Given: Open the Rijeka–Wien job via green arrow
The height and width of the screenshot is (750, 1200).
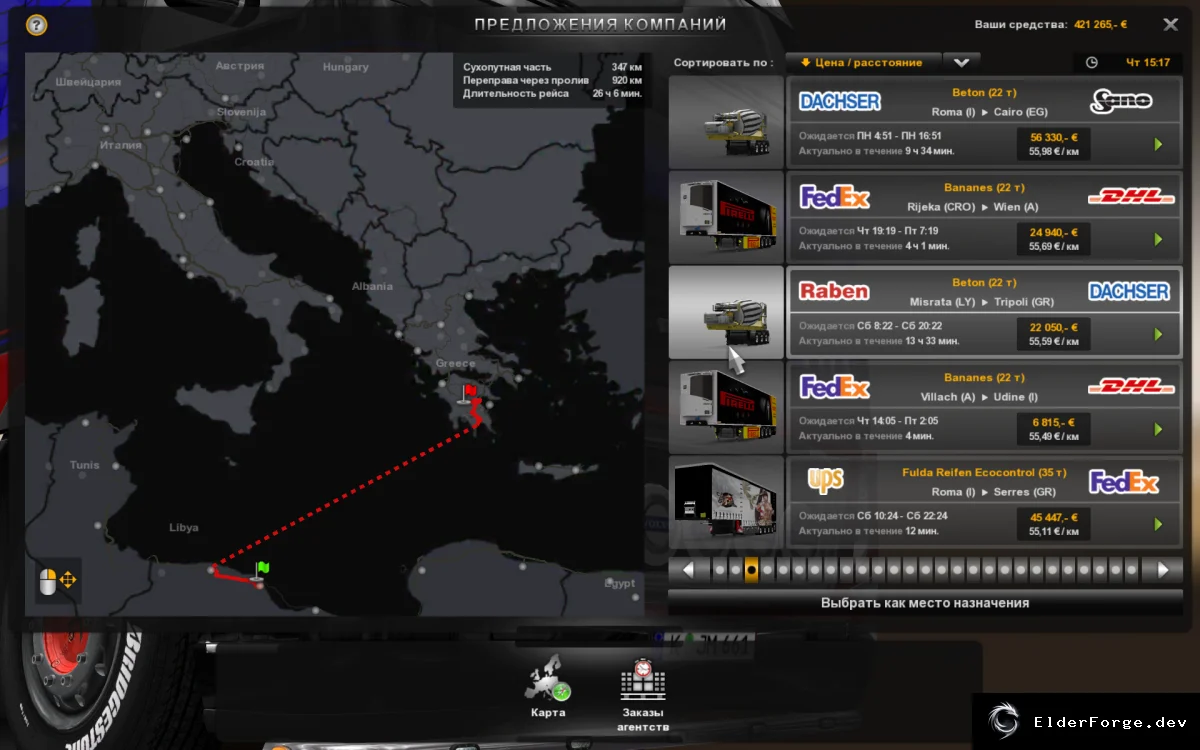Looking at the screenshot, I should tap(1158, 239).
